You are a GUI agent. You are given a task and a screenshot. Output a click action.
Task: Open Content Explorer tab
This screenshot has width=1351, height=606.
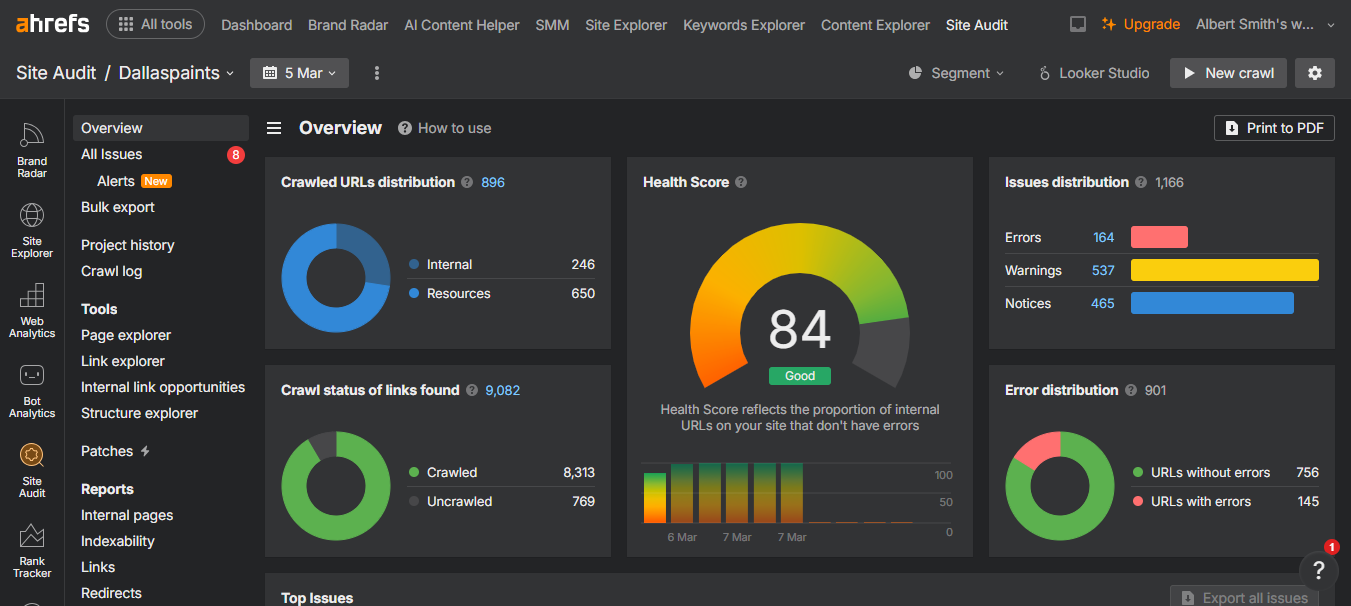(875, 25)
